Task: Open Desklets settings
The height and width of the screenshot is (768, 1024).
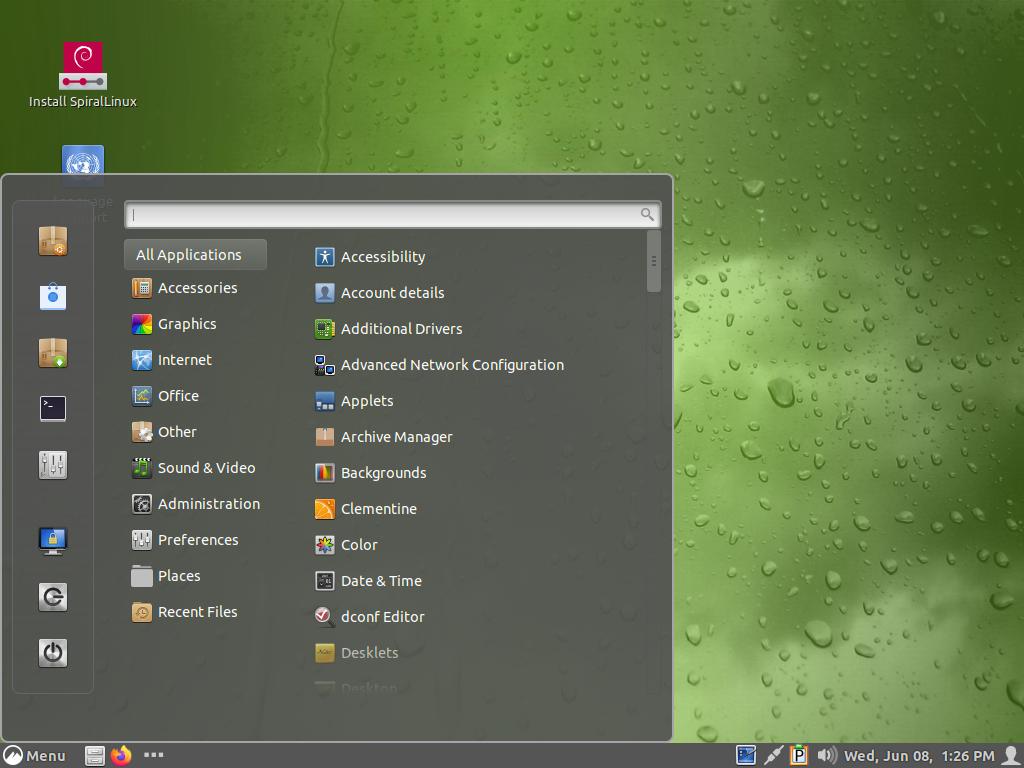Action: (x=356, y=652)
